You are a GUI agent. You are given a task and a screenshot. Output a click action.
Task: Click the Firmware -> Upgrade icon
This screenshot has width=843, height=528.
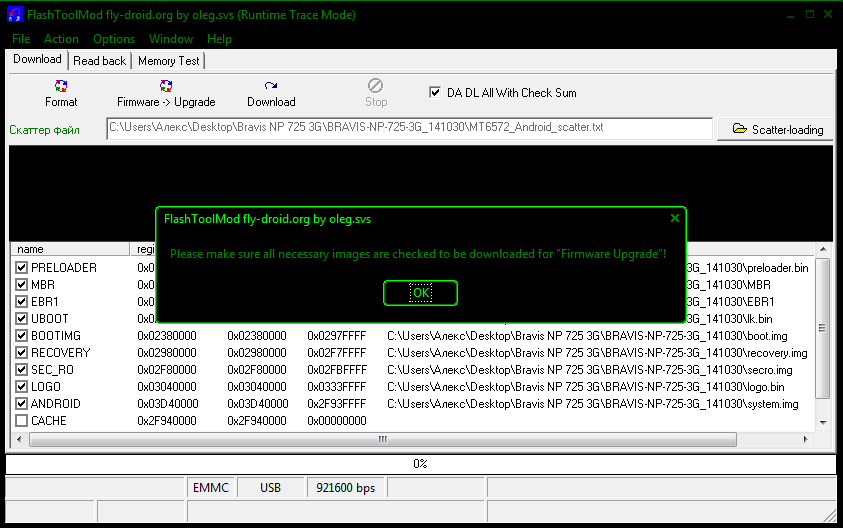pos(166,87)
